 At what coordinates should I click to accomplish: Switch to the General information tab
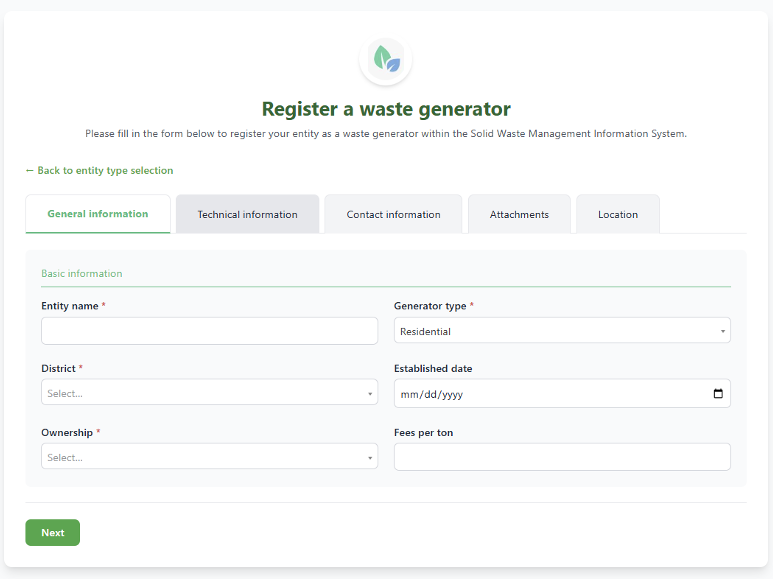[98, 214]
